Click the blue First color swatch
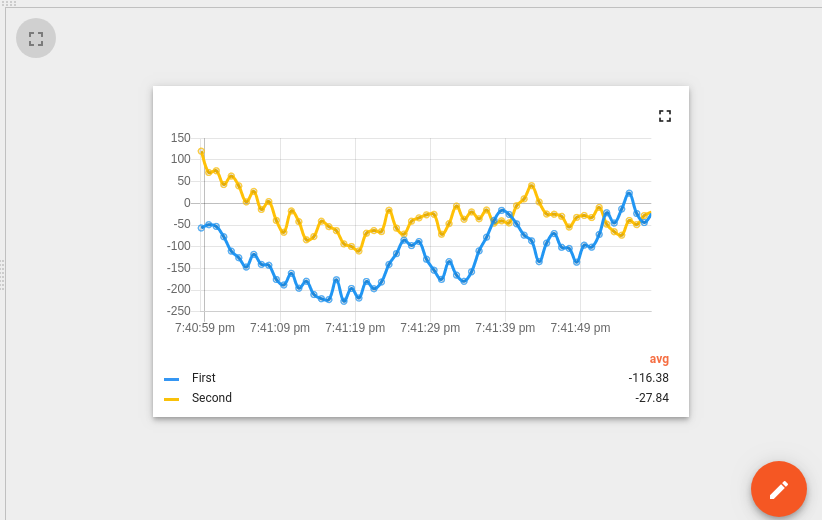This screenshot has width=822, height=520. click(x=171, y=379)
